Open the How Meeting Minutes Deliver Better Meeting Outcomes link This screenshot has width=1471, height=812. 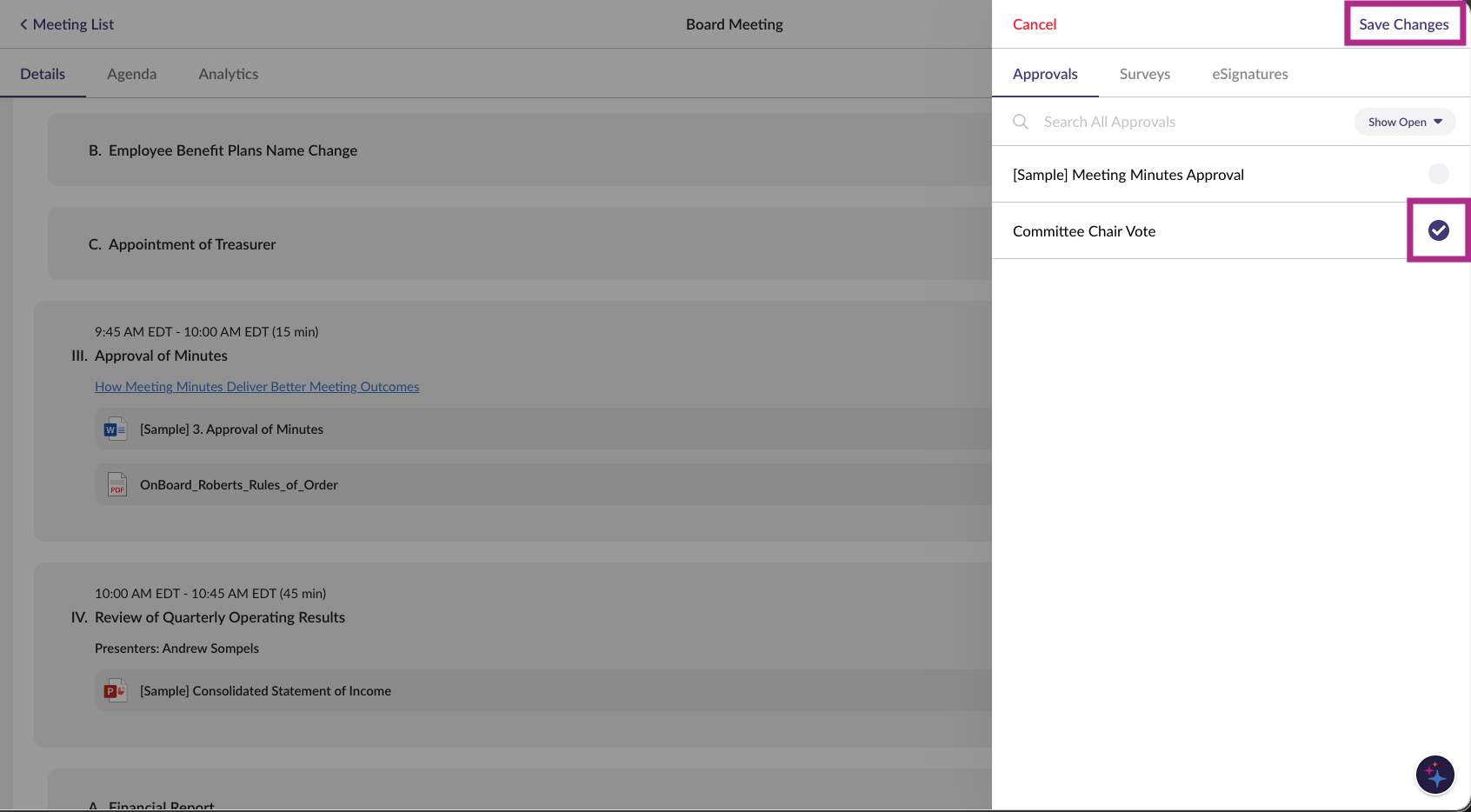click(257, 386)
